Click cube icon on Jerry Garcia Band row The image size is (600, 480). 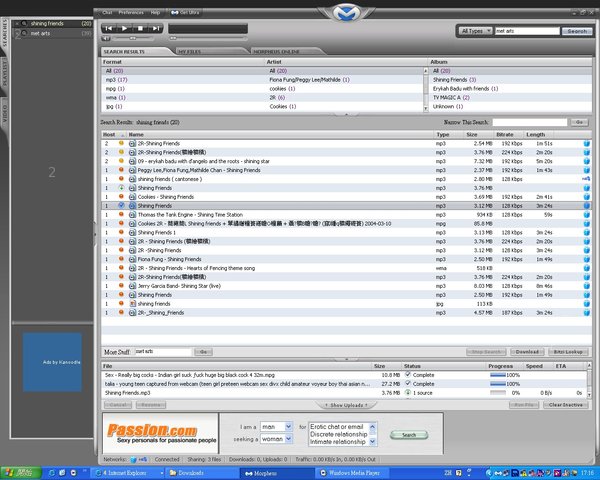tap(587, 286)
